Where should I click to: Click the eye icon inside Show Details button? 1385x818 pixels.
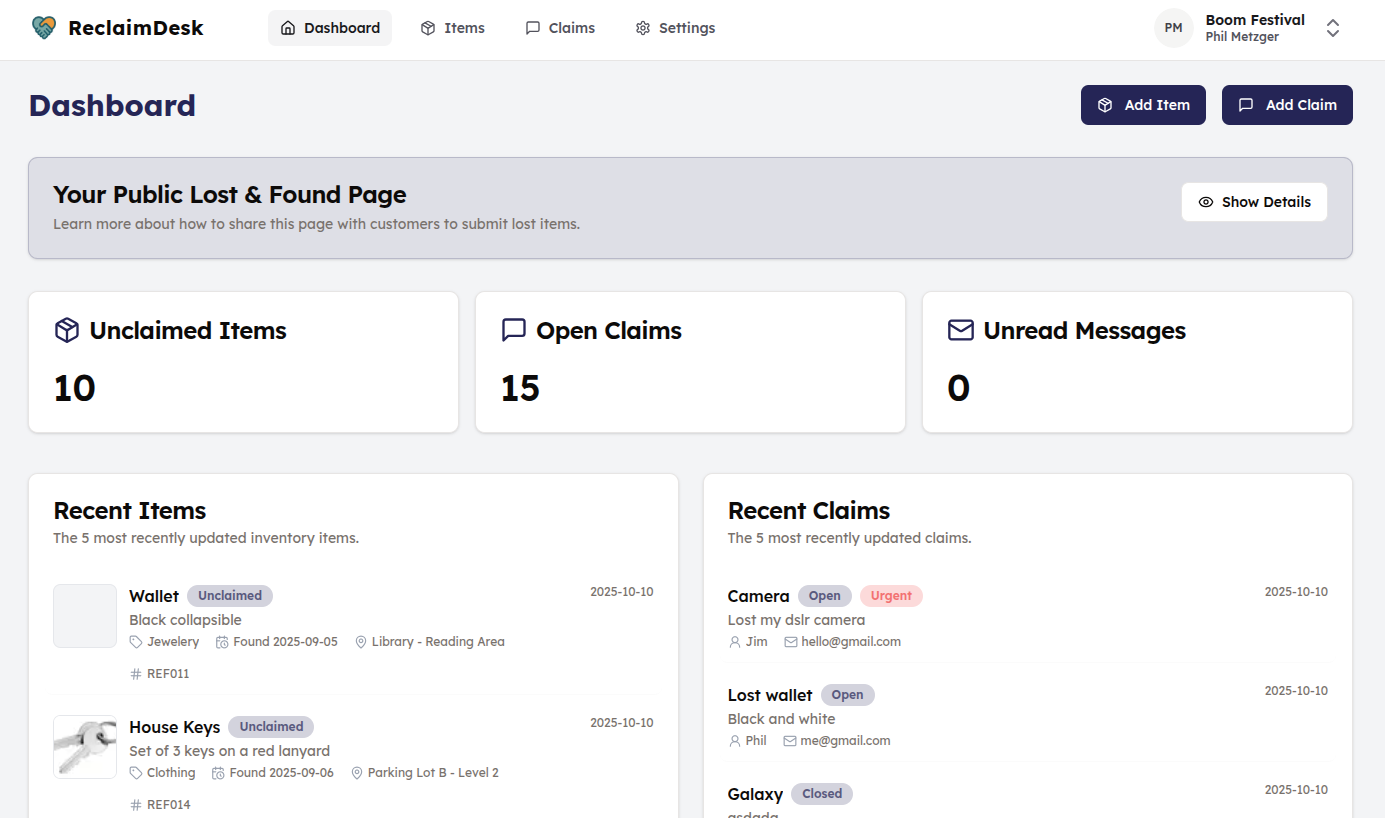[x=1204, y=201]
